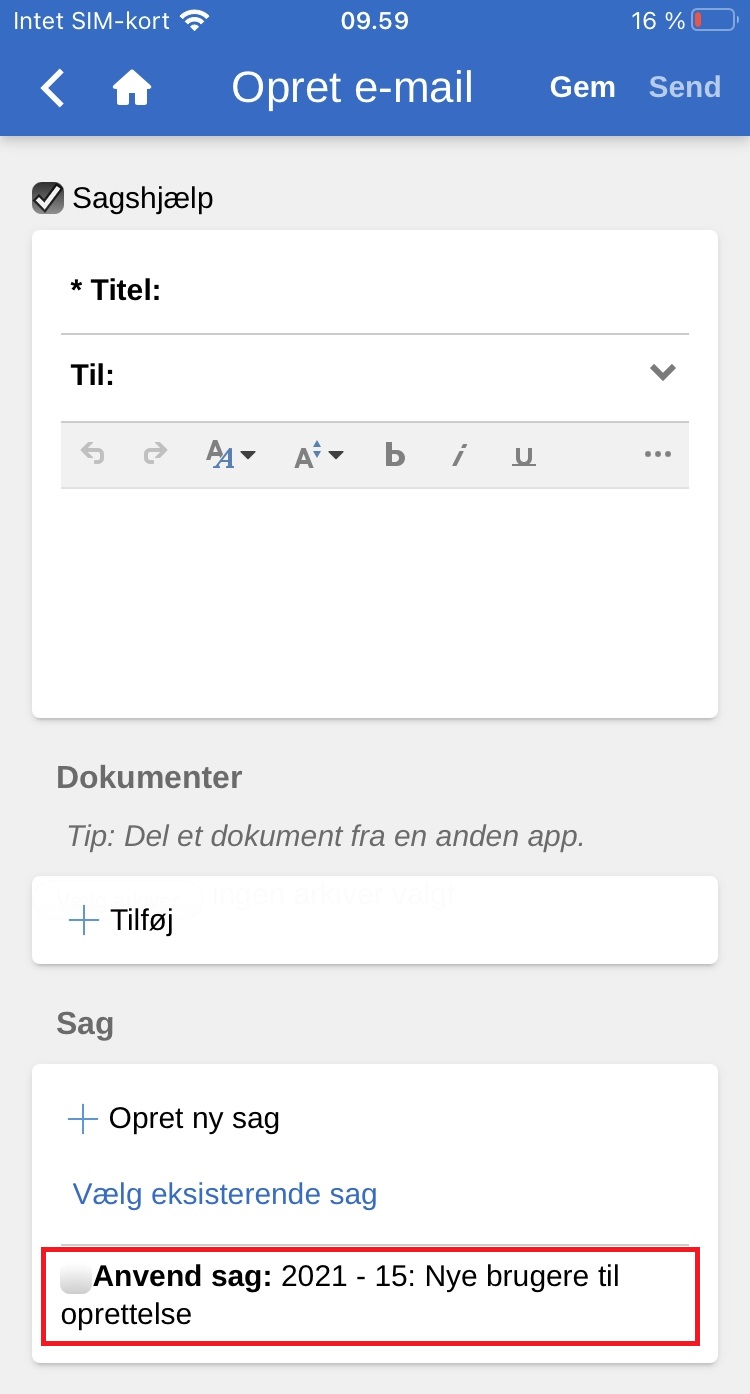
Task: Toggle underline text formatting
Action: [523, 456]
